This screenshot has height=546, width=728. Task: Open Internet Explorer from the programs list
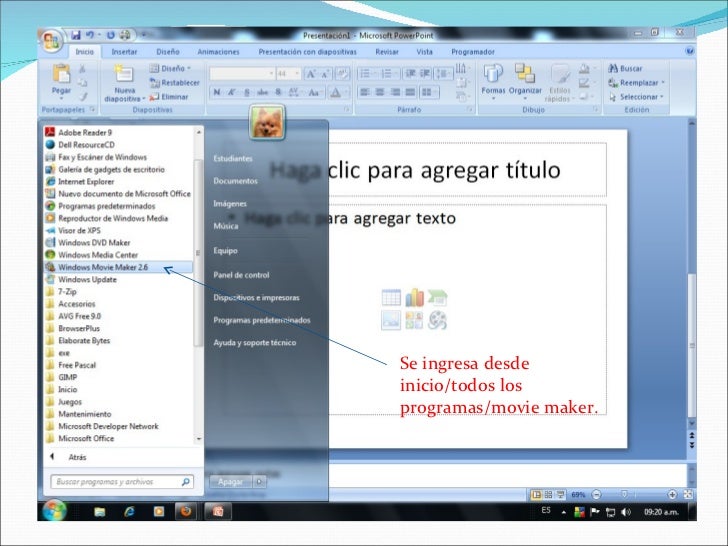pos(80,182)
